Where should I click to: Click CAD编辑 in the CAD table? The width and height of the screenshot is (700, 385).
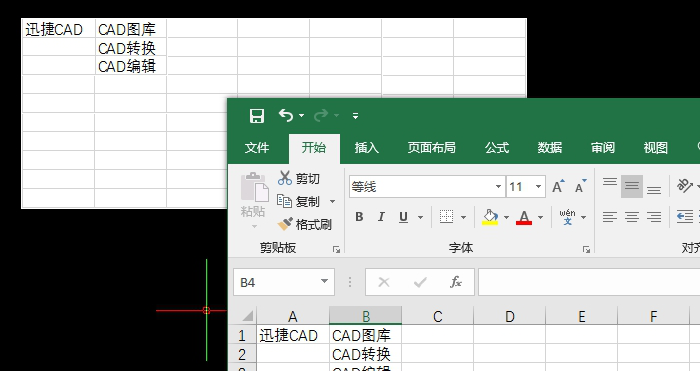[127, 67]
